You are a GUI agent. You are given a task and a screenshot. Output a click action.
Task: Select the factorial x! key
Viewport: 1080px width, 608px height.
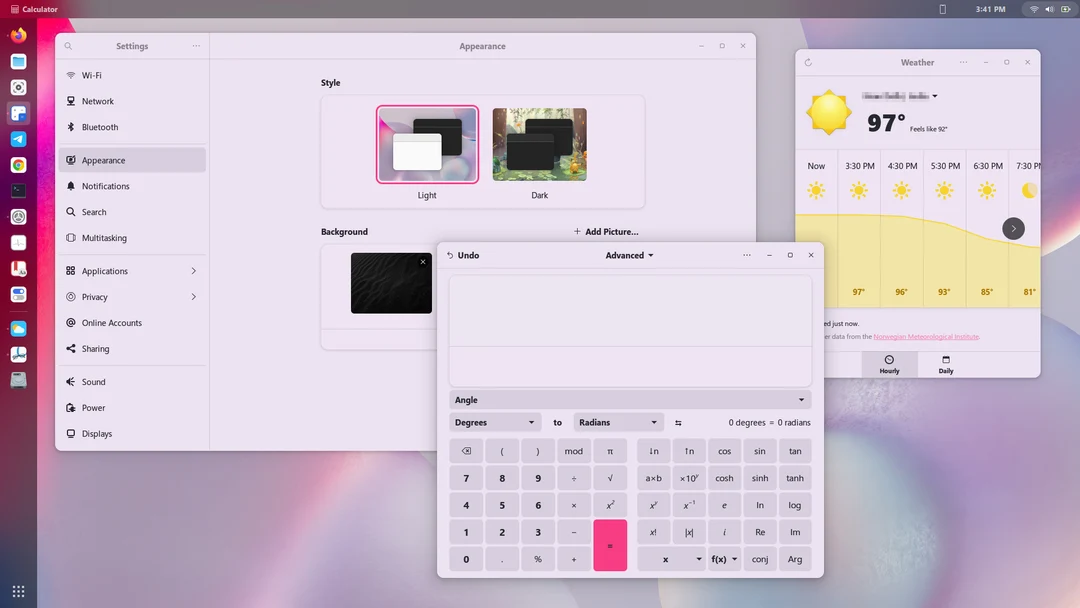pos(653,532)
